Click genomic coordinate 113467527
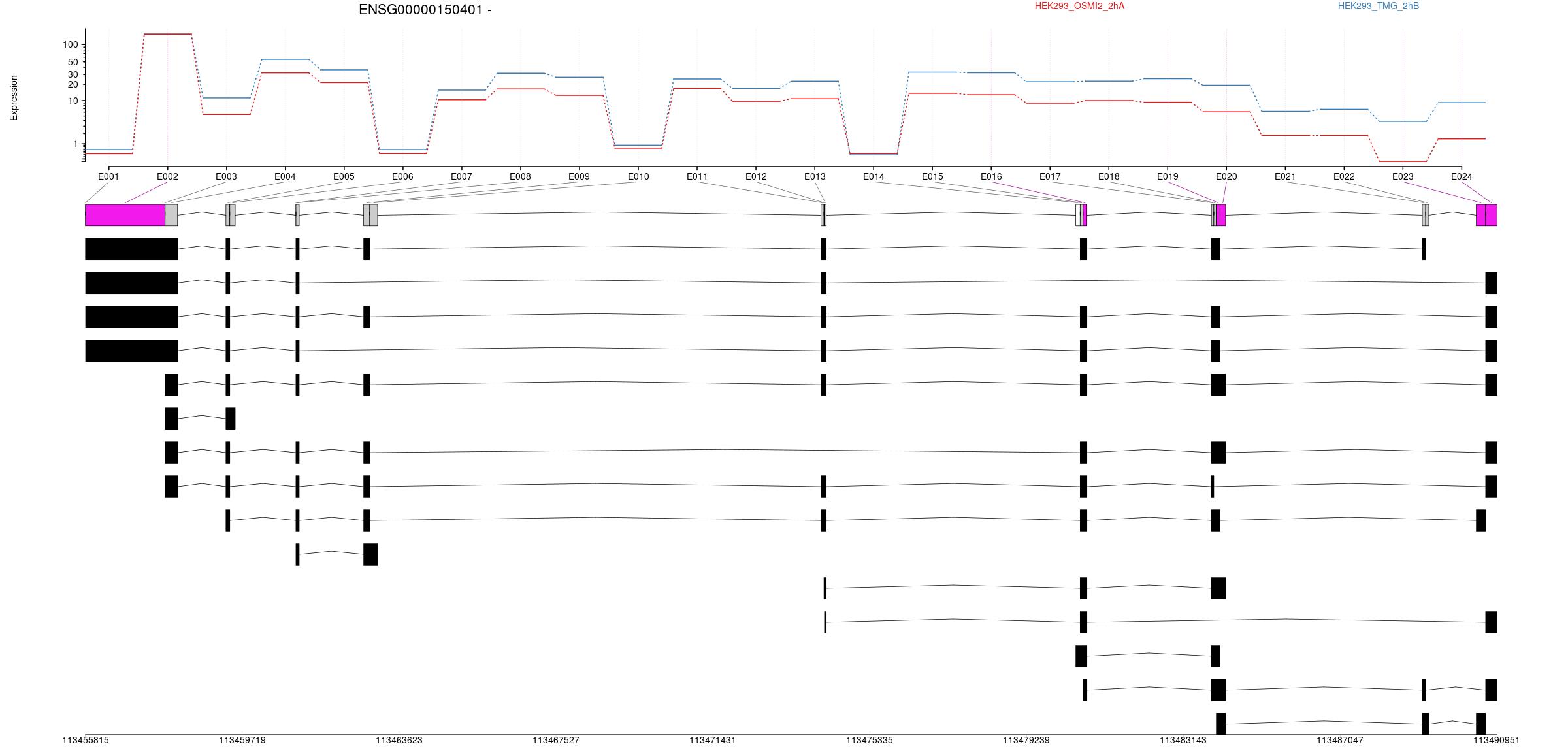 pyautogui.click(x=556, y=740)
